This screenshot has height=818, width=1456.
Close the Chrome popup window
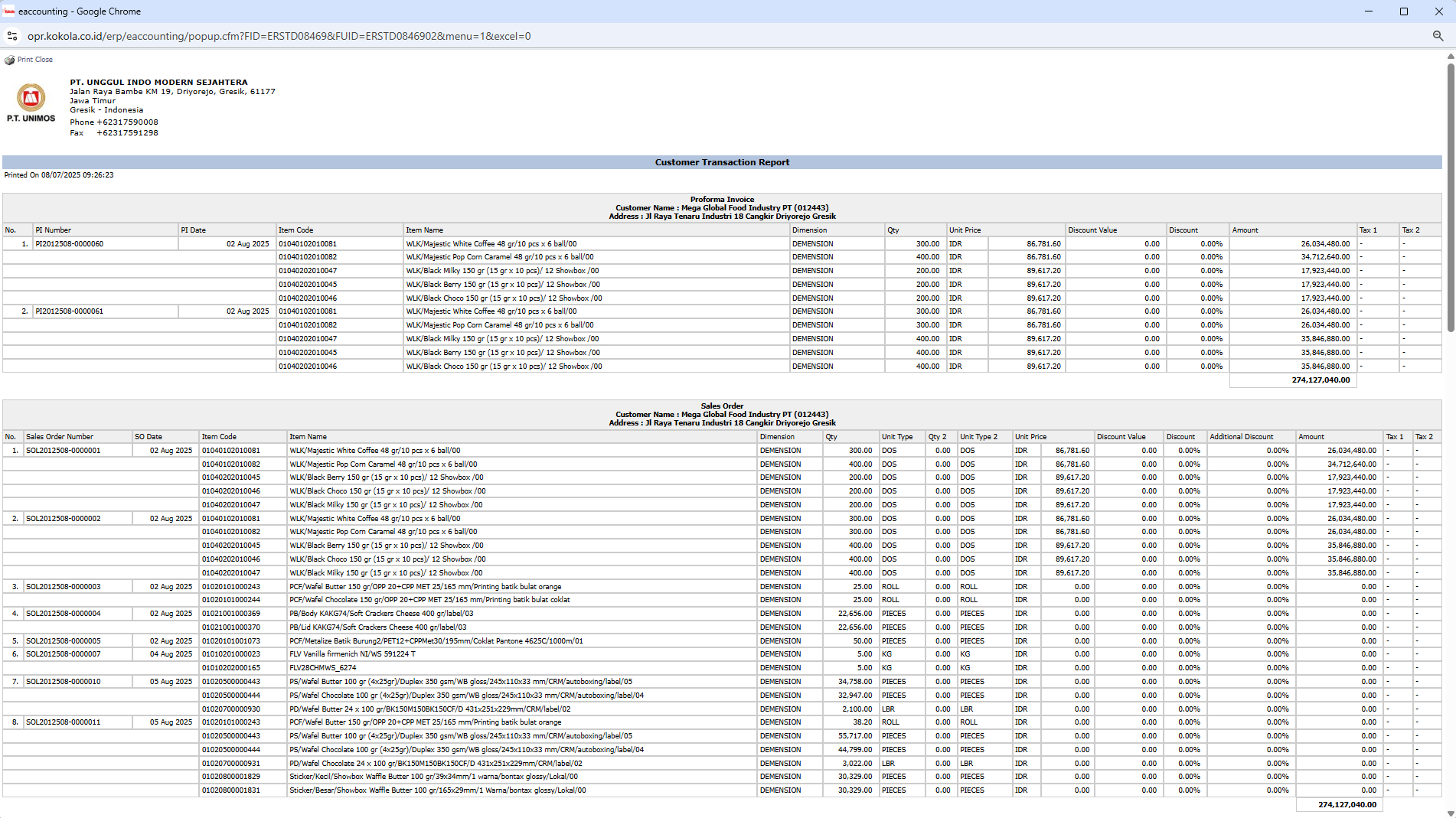pyautogui.click(x=1438, y=11)
